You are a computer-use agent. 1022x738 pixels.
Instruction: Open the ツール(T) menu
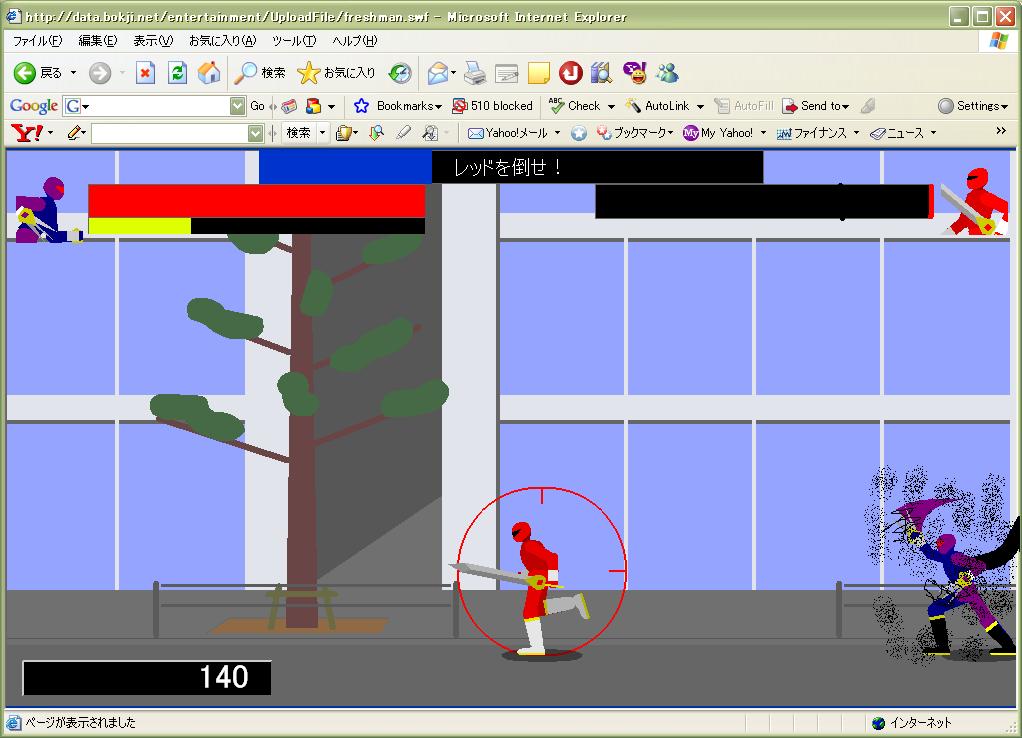tap(294, 41)
